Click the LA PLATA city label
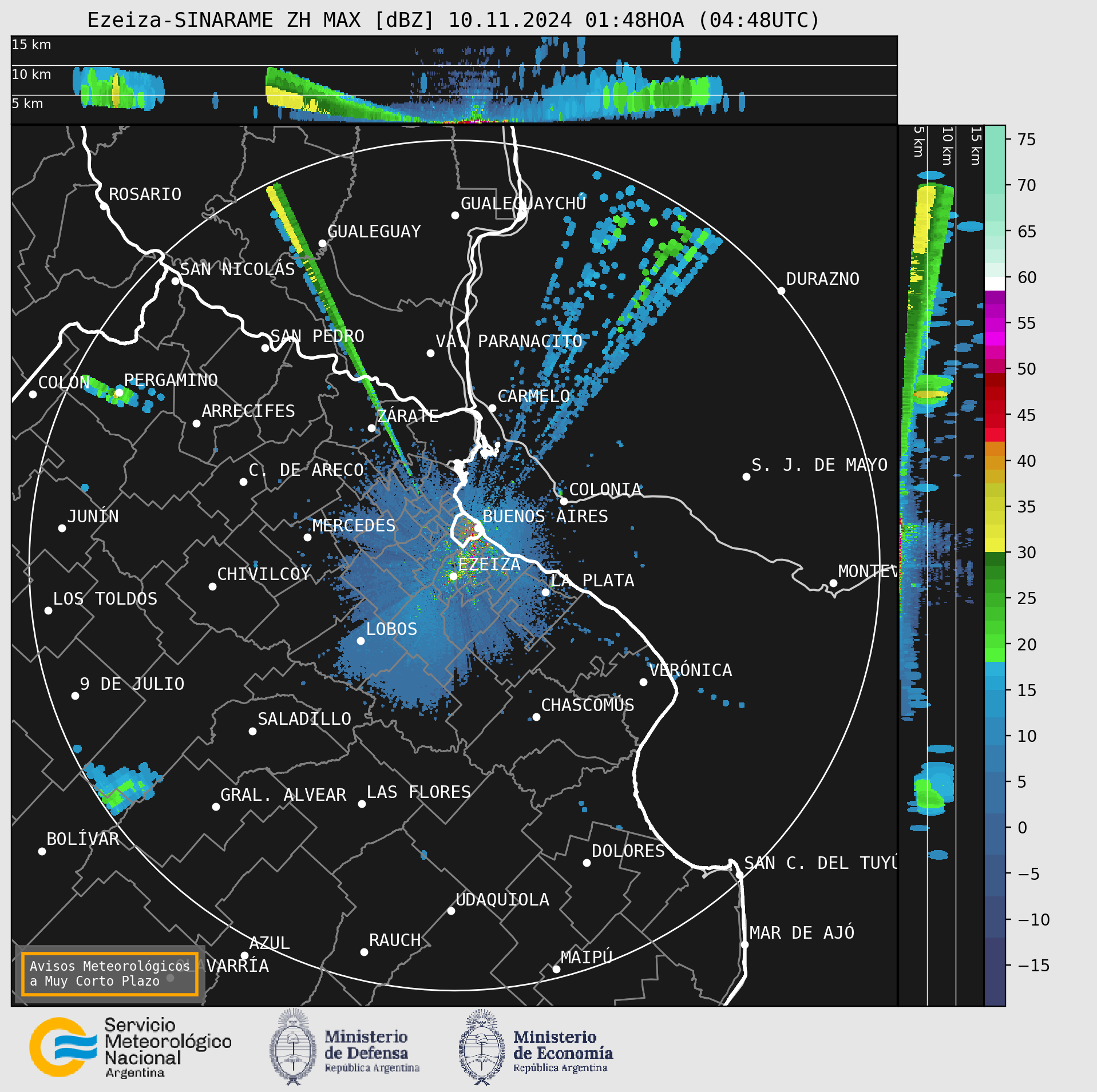Viewport: 1097px width, 1092px height. (592, 581)
